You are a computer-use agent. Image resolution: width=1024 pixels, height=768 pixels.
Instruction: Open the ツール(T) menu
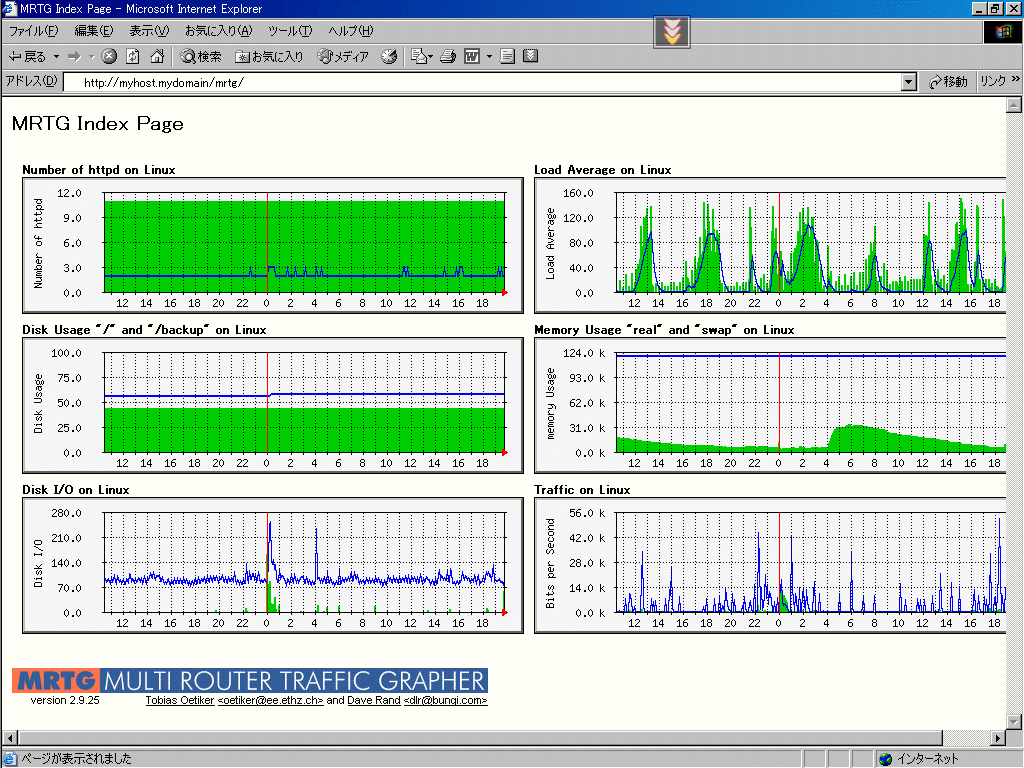(290, 31)
